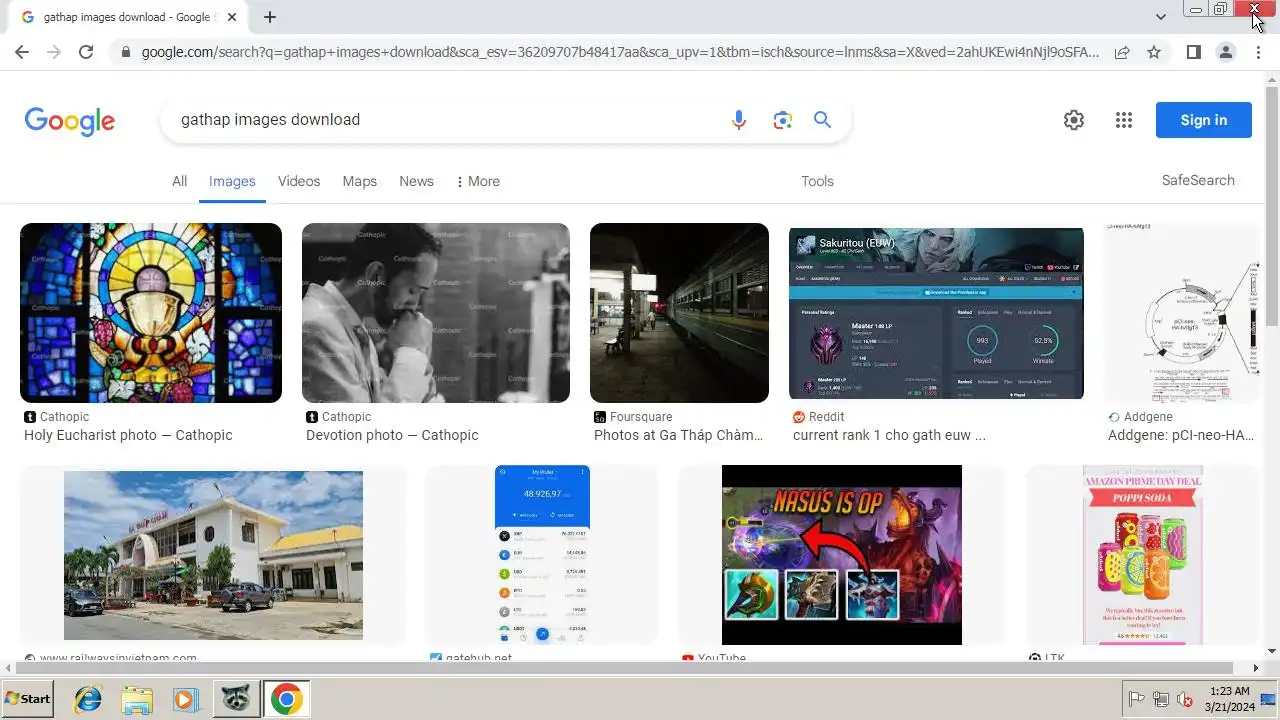
Task: Open the gatehub wallet app thumbnail
Action: click(x=542, y=555)
